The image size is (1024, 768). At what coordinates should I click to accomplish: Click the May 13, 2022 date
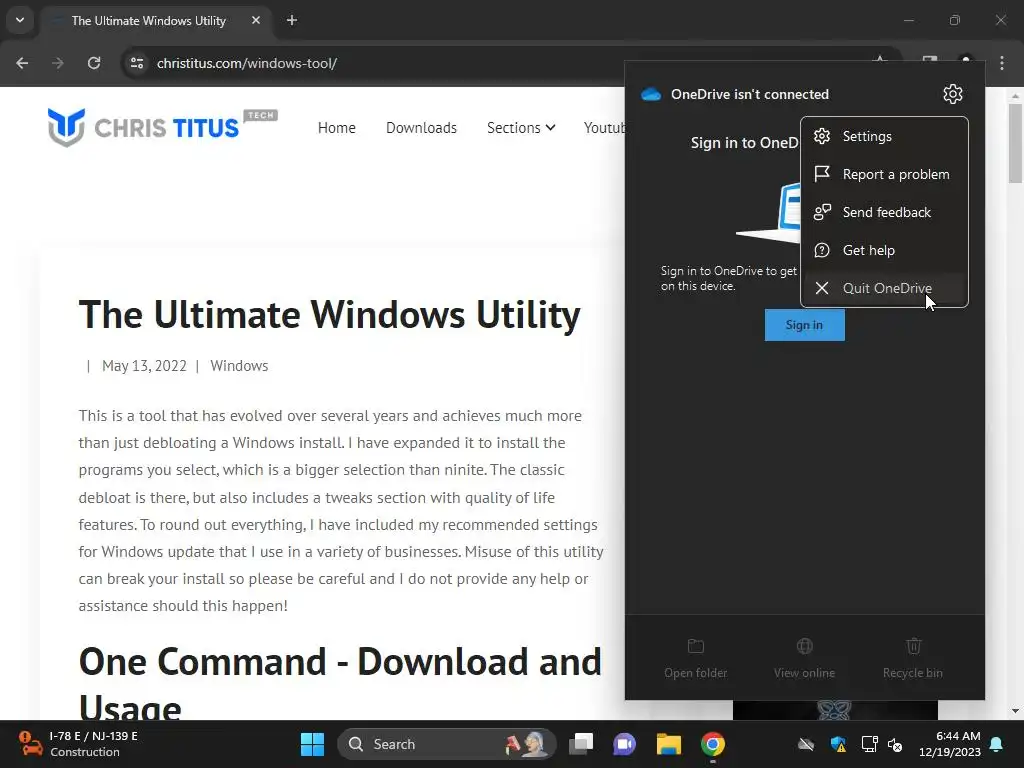point(144,366)
